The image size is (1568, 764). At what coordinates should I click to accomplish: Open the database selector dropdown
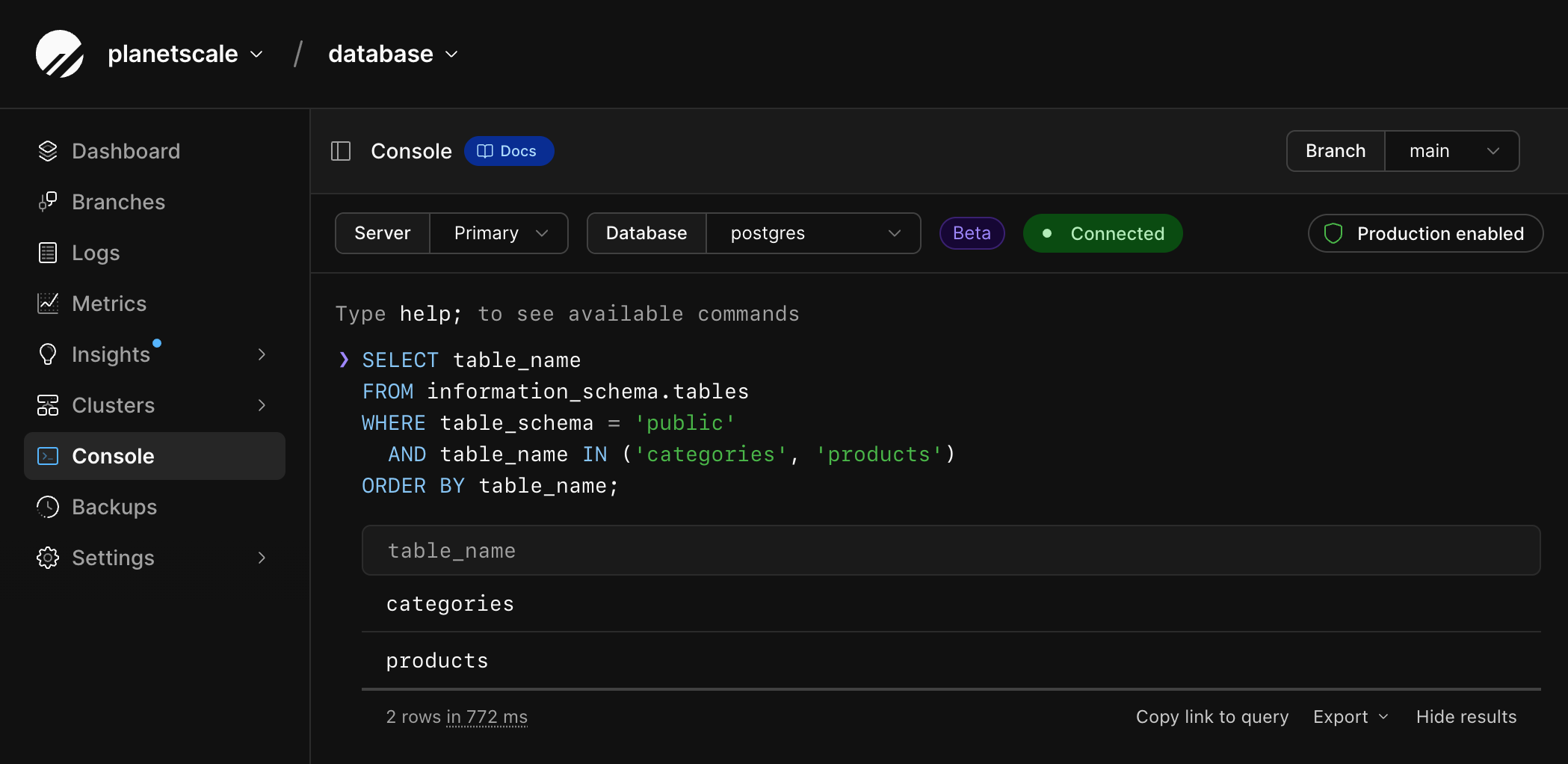point(393,54)
